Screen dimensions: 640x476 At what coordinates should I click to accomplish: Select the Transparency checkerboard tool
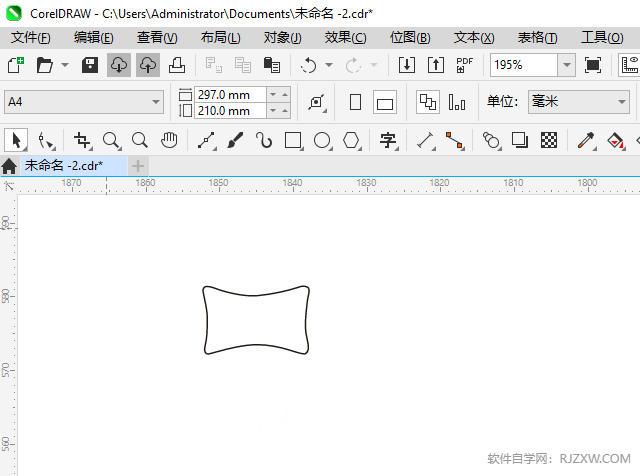549,141
